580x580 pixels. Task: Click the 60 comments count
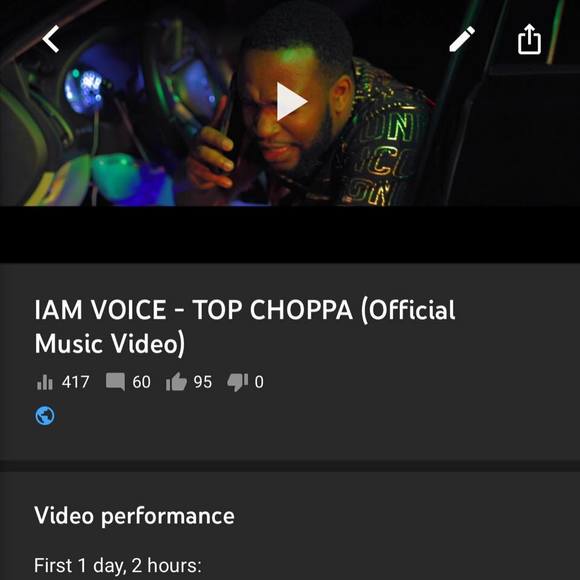(141, 382)
